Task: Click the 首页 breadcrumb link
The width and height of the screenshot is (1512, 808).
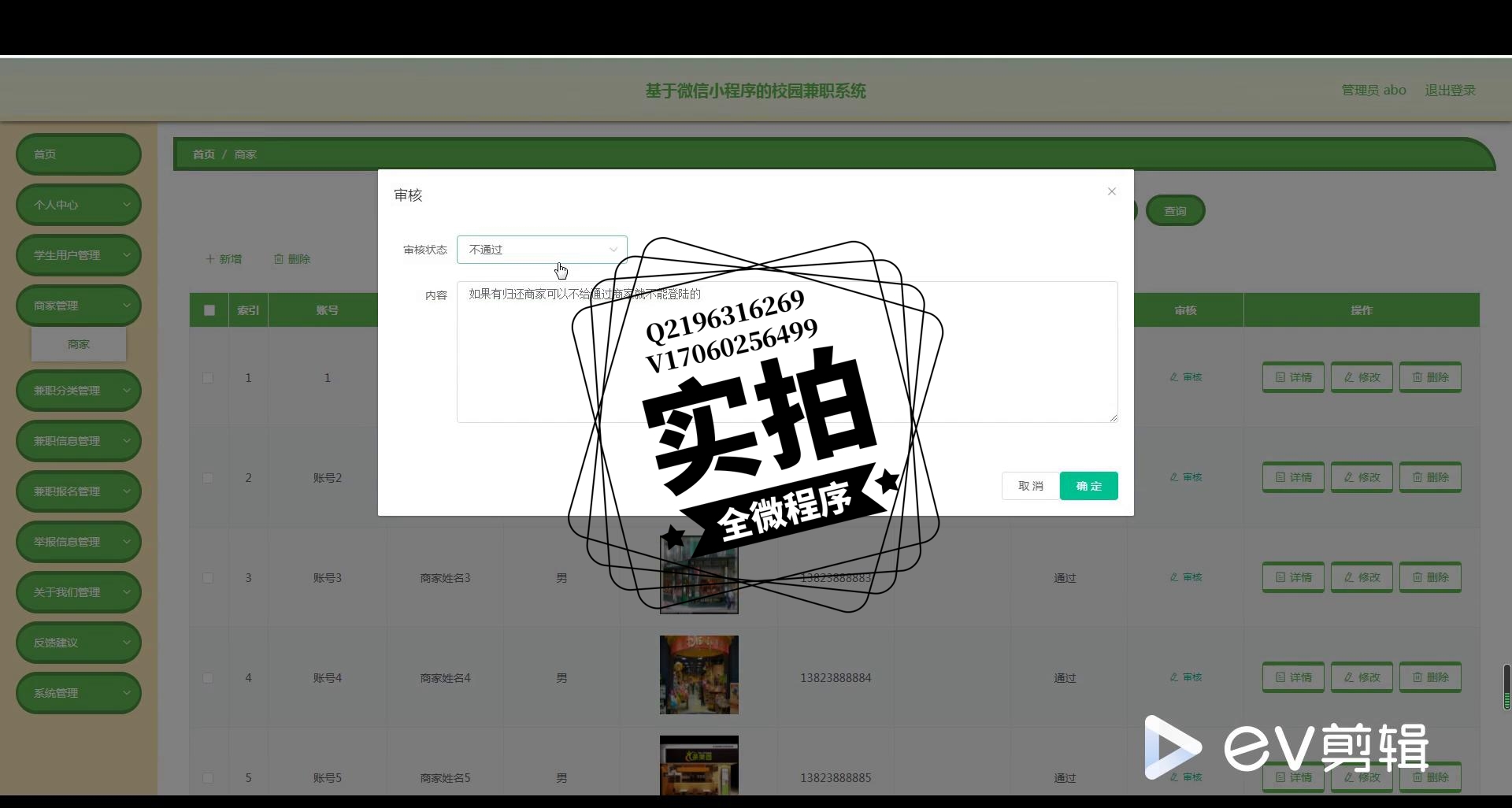Action: [204, 154]
